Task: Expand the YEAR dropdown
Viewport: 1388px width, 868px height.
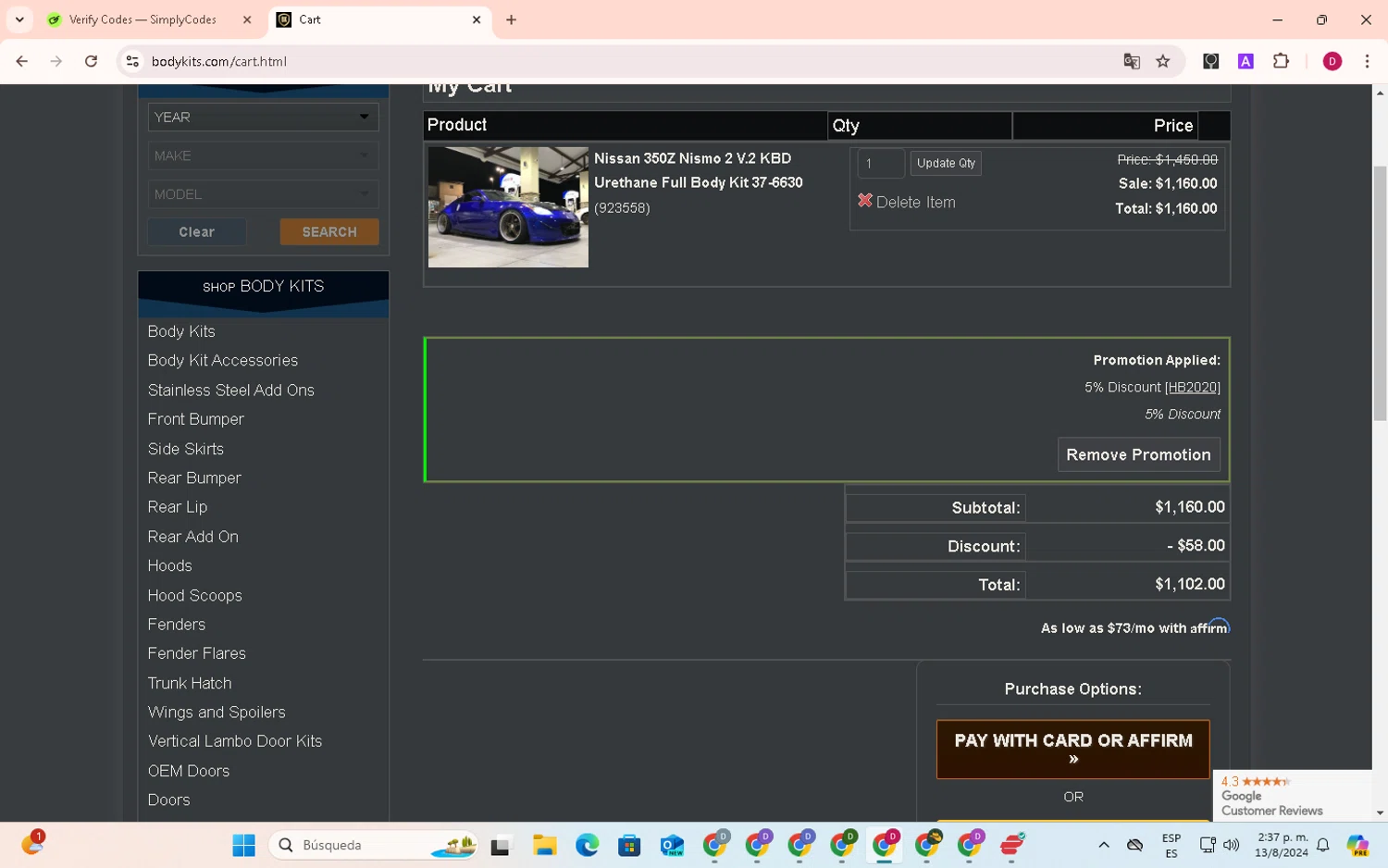Action: coord(263,118)
